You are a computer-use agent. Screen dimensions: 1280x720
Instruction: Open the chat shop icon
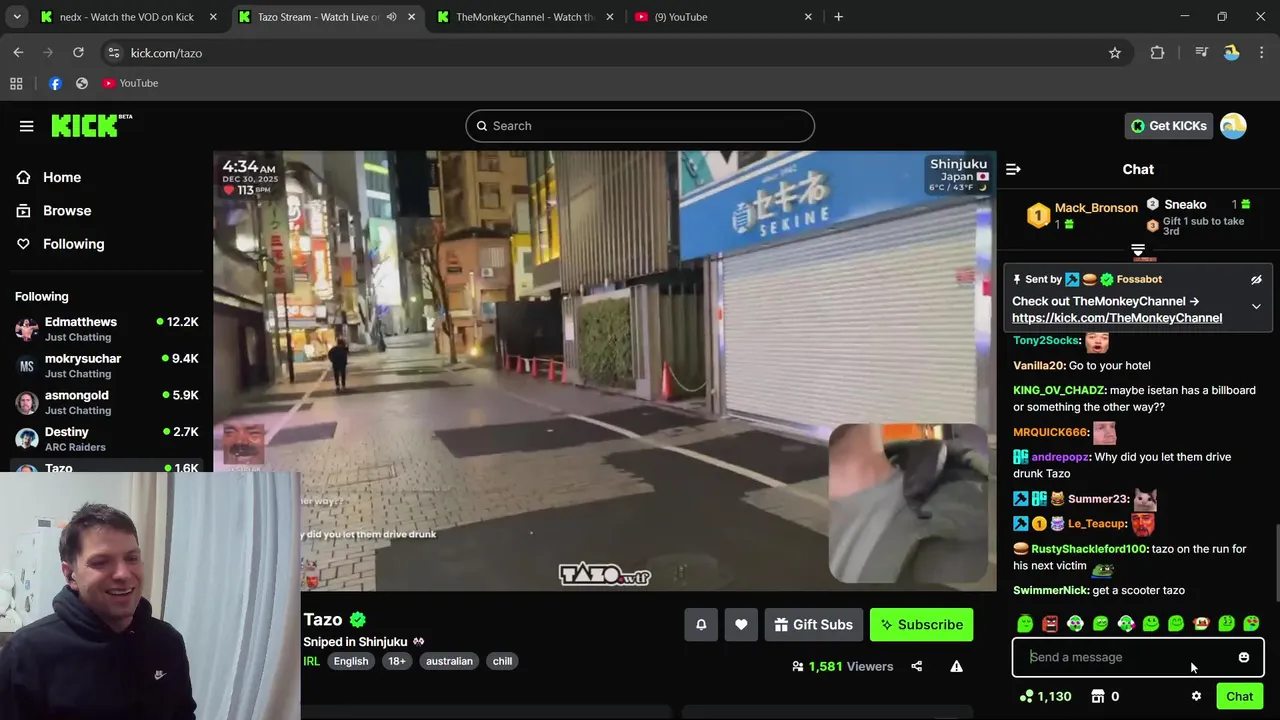click(1097, 696)
